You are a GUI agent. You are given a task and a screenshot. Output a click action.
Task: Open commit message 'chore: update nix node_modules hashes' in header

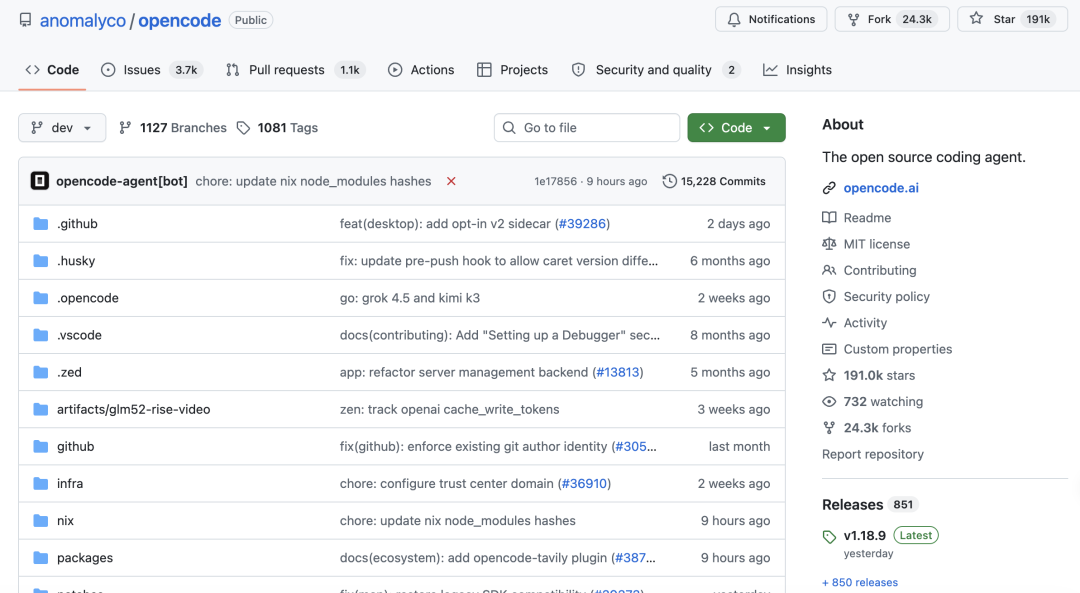point(313,181)
